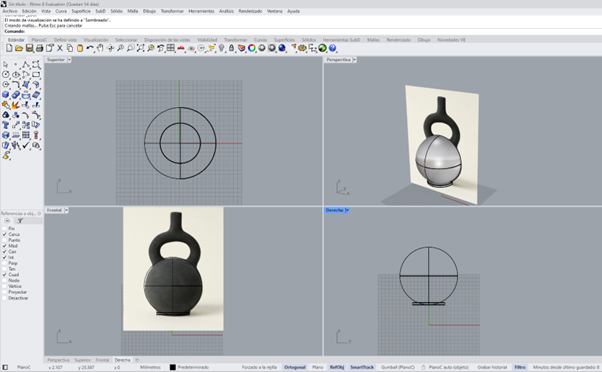The image size is (602, 372).
Task: Switch to the Frontal viewport tab at bottom
Action: (x=103, y=360)
